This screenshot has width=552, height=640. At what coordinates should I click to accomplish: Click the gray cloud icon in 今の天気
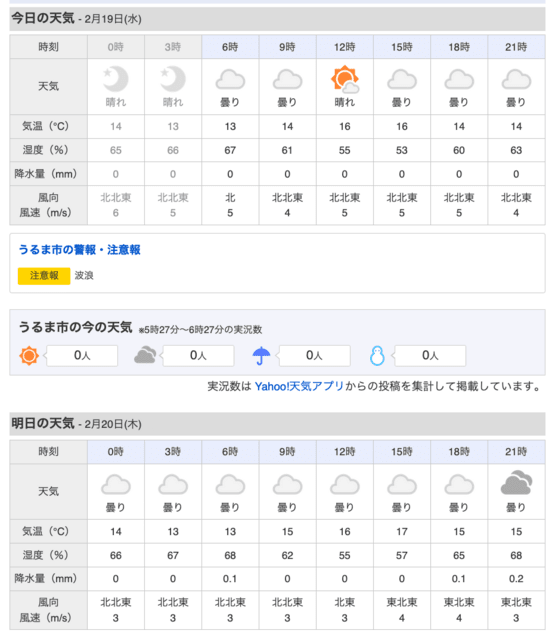145,355
